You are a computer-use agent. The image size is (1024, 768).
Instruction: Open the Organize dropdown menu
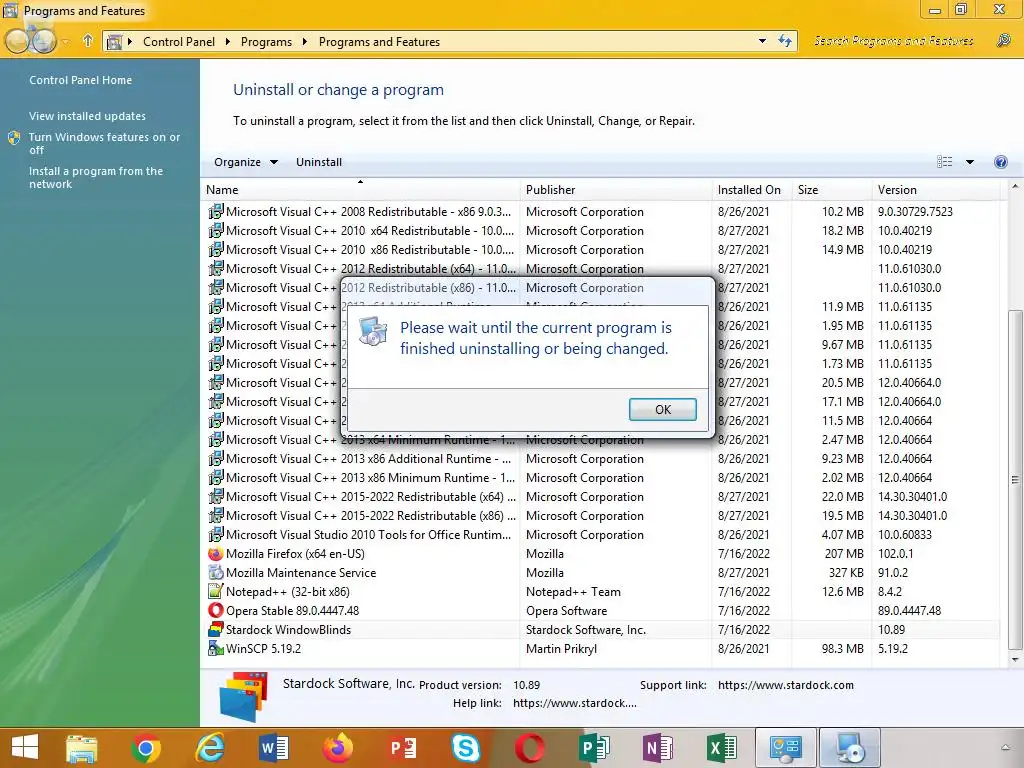[x=246, y=162]
